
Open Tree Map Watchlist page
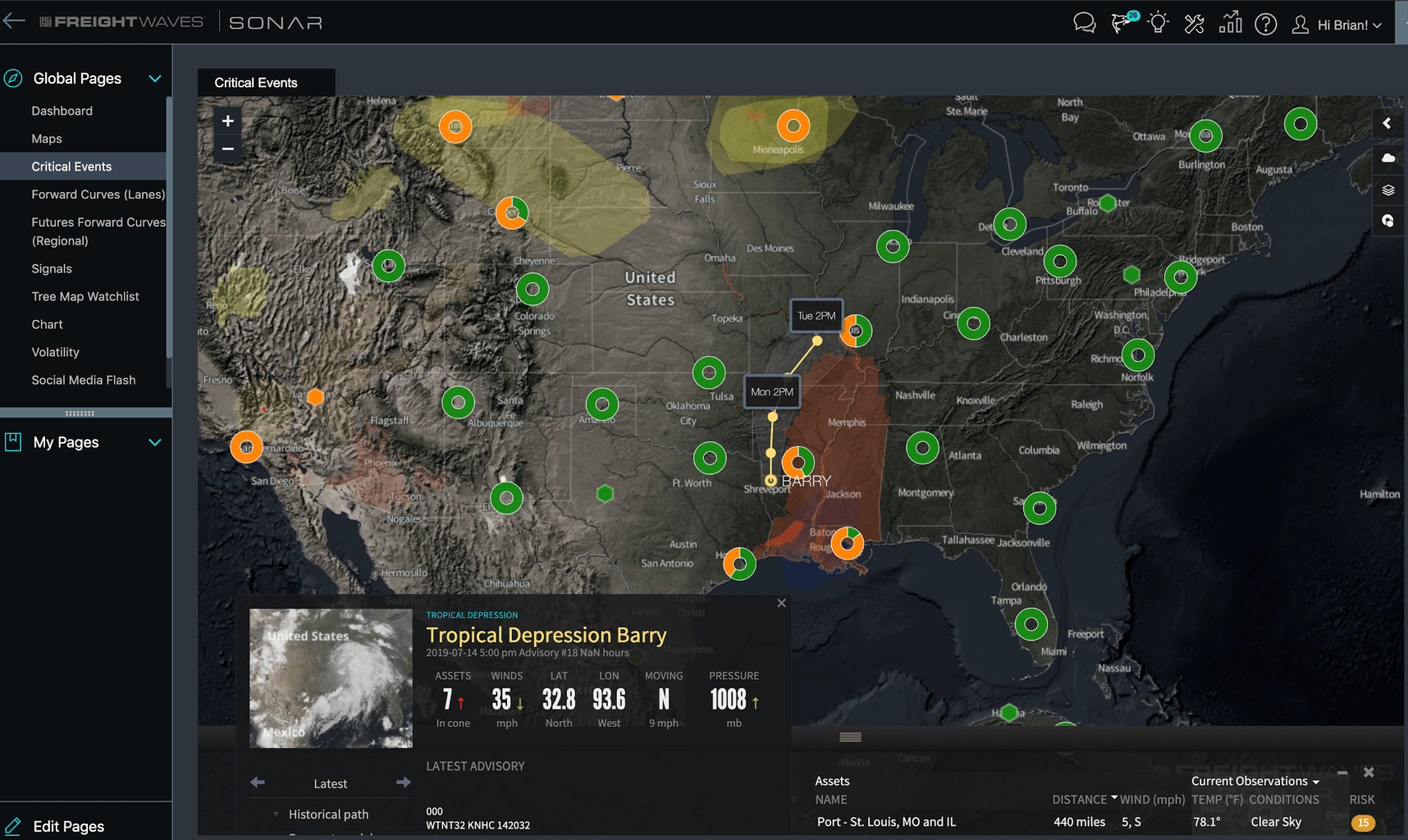click(85, 297)
